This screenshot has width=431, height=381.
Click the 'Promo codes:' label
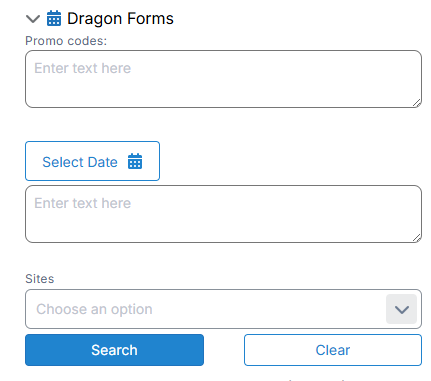pos(66,41)
